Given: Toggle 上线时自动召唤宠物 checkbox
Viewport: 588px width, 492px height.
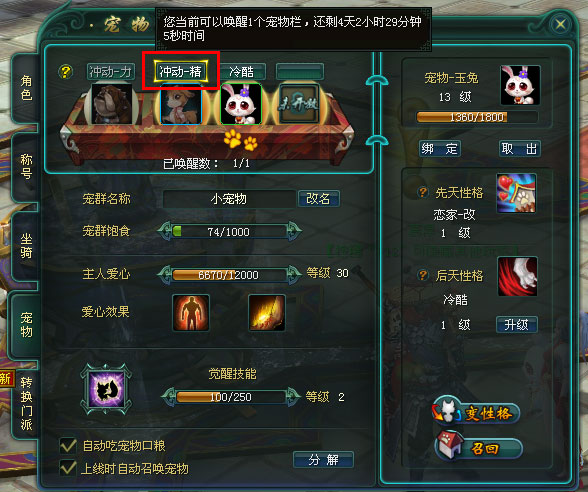Looking at the screenshot, I should tap(68, 468).
